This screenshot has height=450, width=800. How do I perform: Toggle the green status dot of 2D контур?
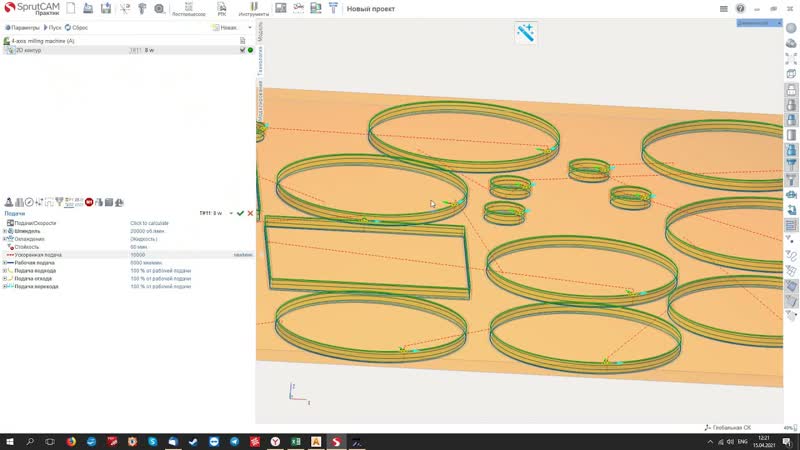click(x=250, y=50)
